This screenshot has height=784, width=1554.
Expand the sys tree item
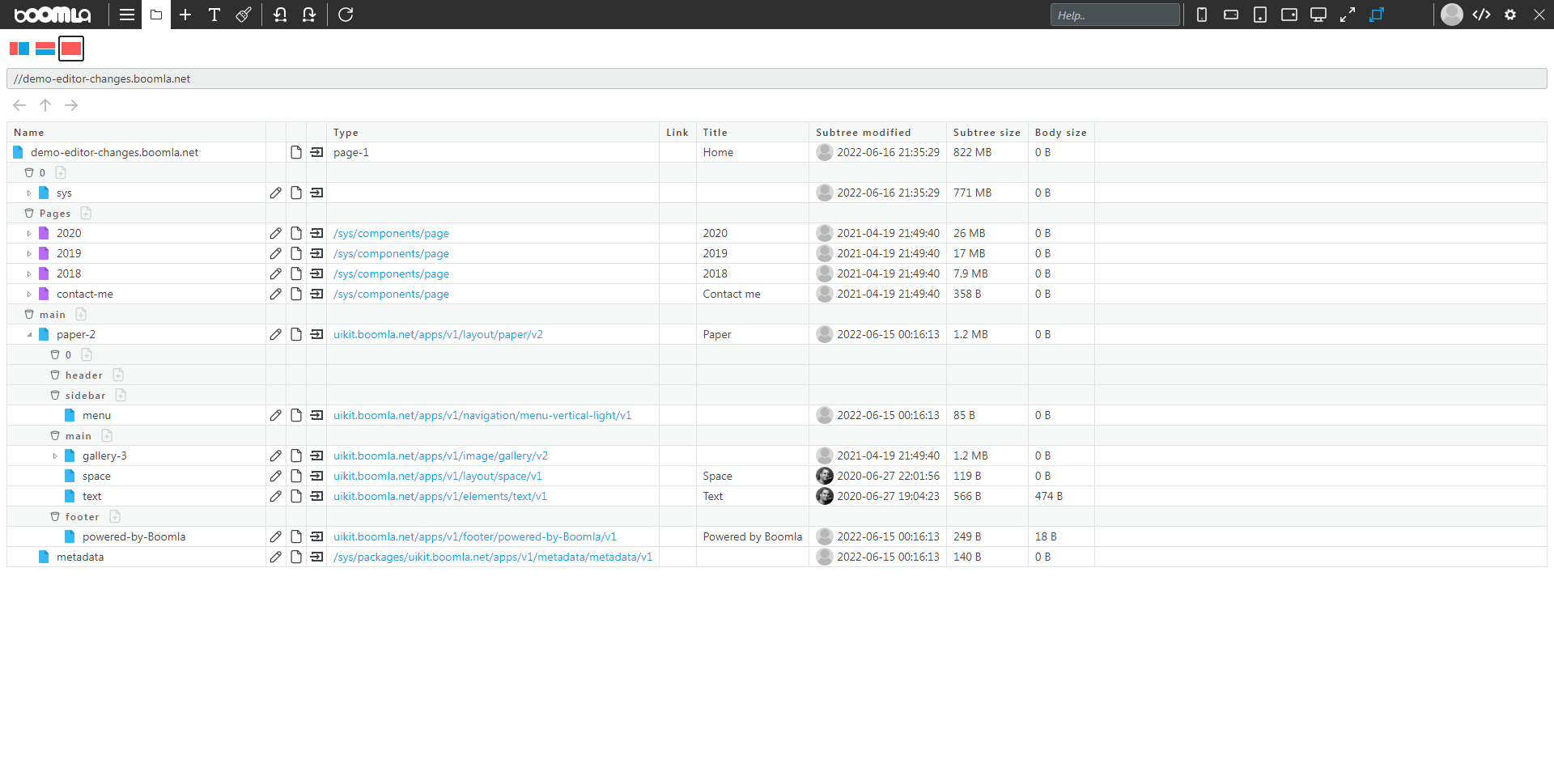(29, 193)
